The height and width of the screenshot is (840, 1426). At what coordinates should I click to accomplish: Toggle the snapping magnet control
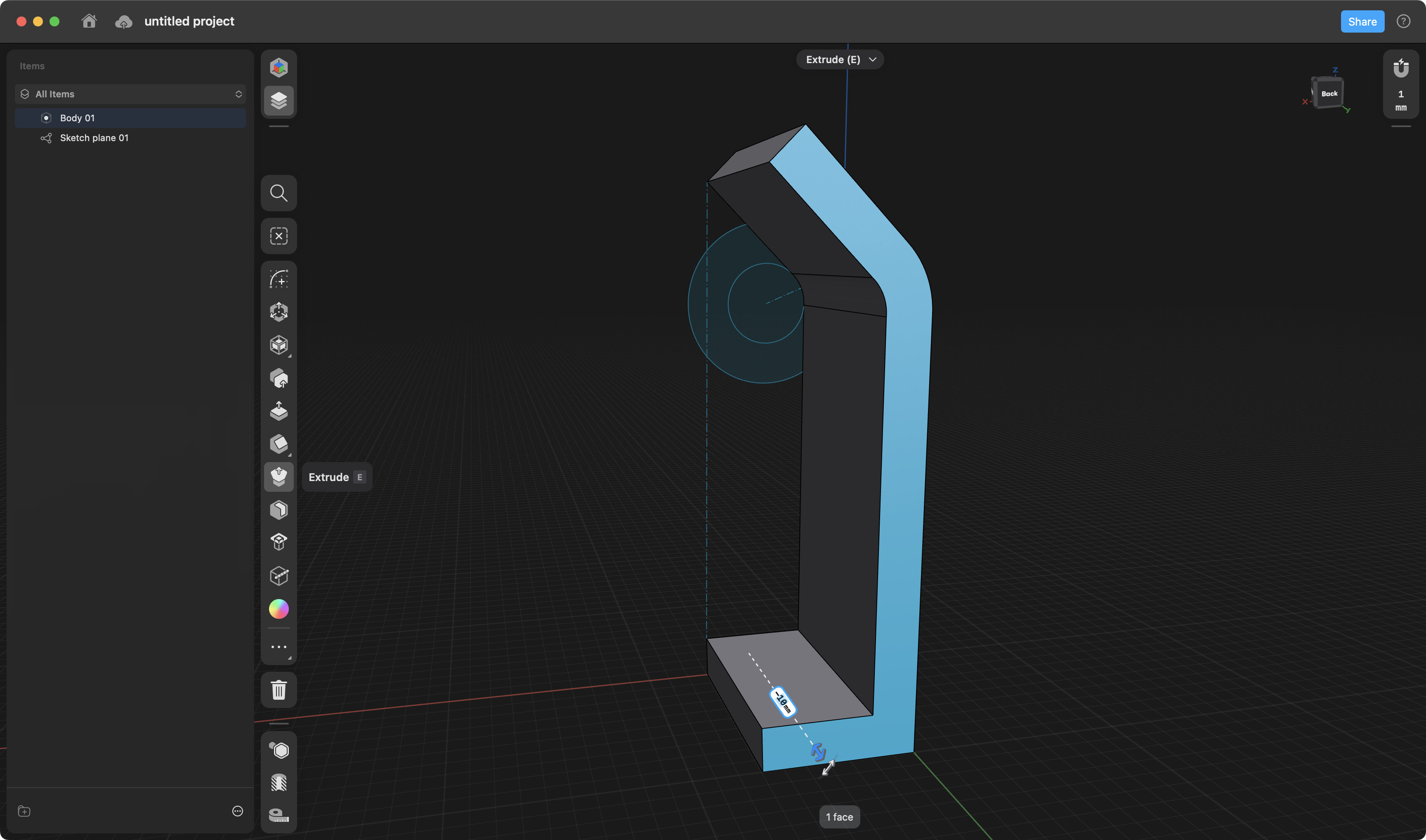[x=1400, y=68]
